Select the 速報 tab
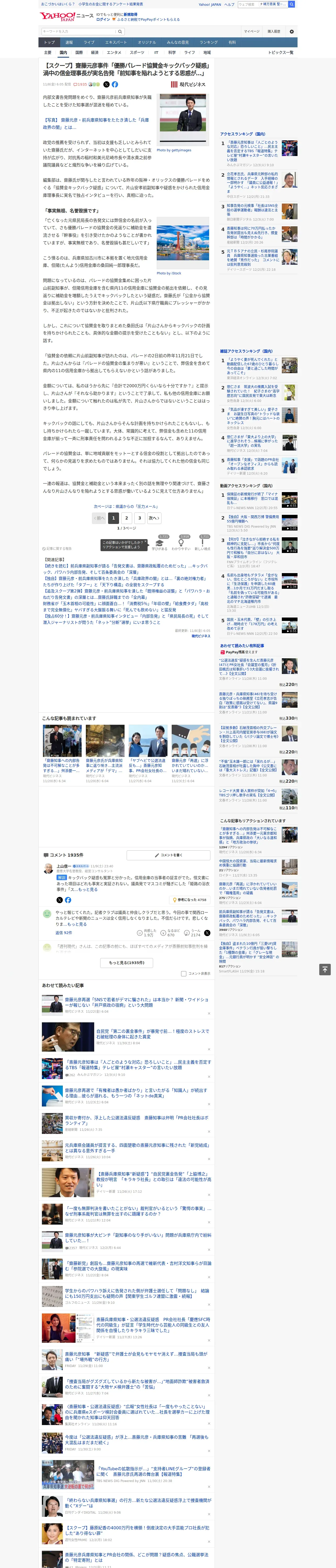The height and width of the screenshot is (1568, 336). 69,43
